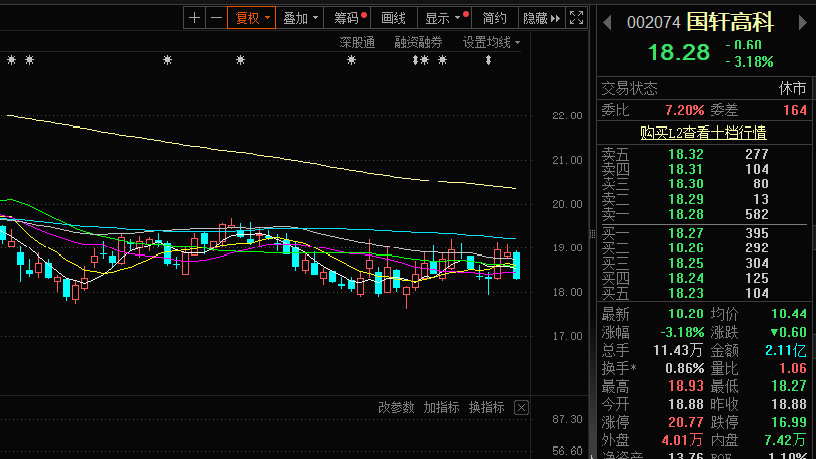Viewport: 817px width, 459px height.
Task: Click 改参数 indicator button
Action: tap(396, 407)
